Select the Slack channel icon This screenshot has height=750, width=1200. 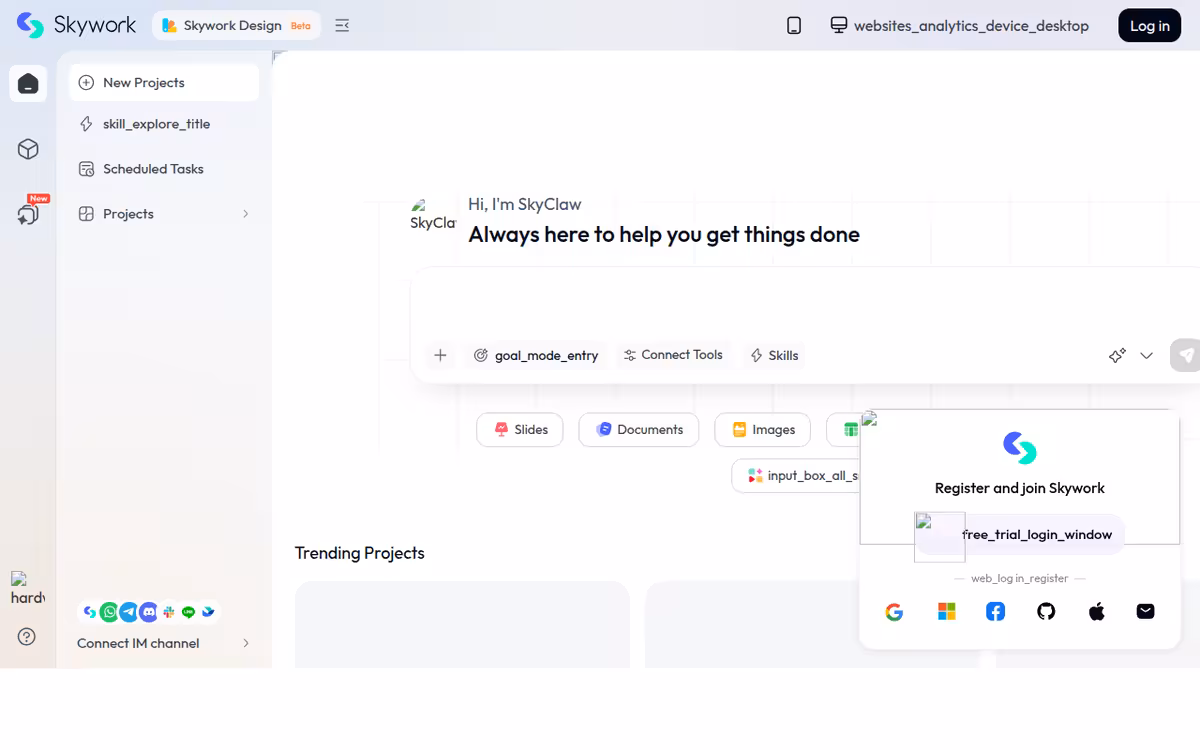[x=169, y=612]
